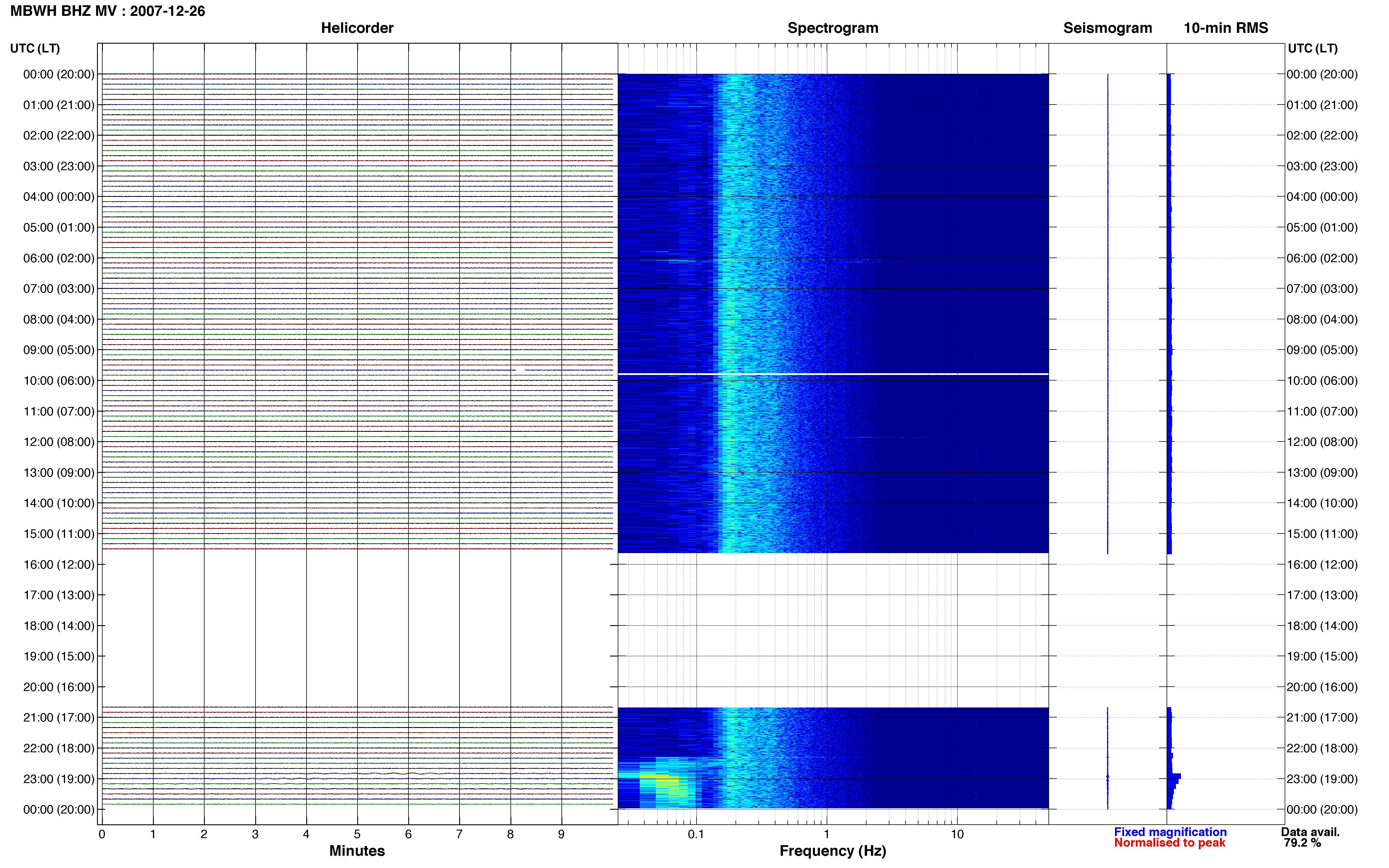Click the 'Data avail.' label
The height and width of the screenshot is (868, 1389).
point(1310,832)
